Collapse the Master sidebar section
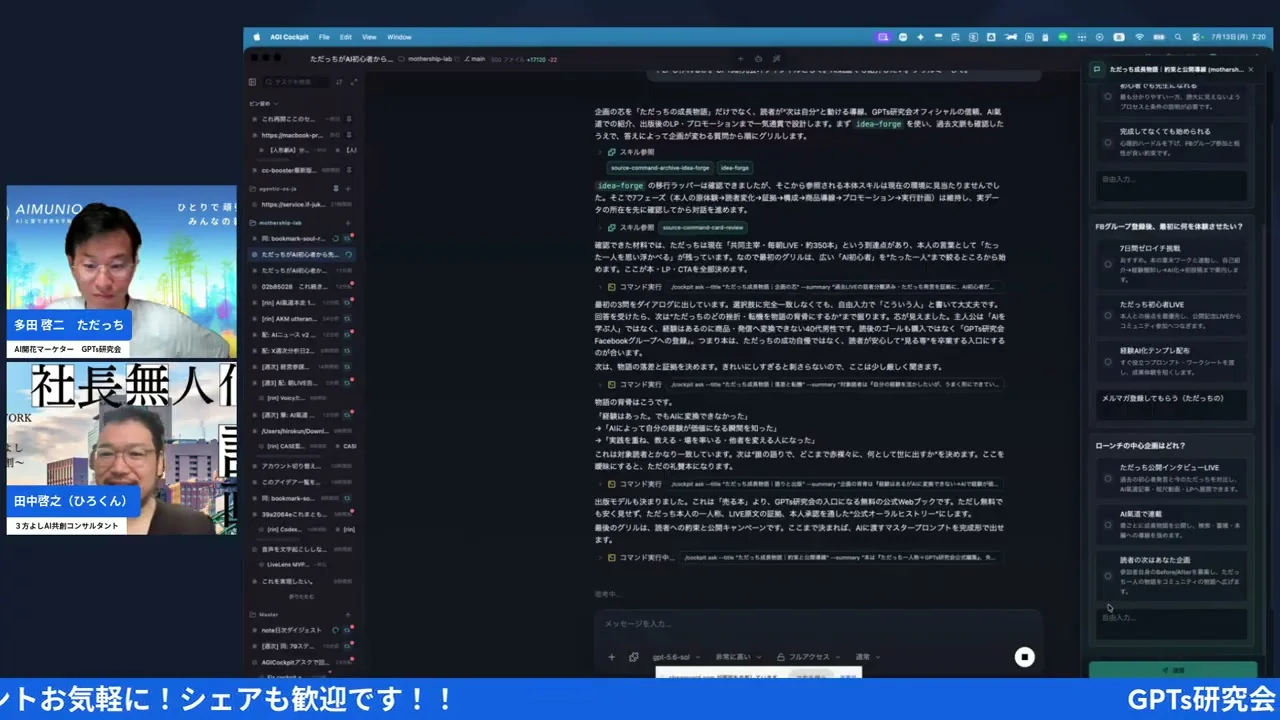Image resolution: width=1280 pixels, height=720 pixels. coord(268,615)
